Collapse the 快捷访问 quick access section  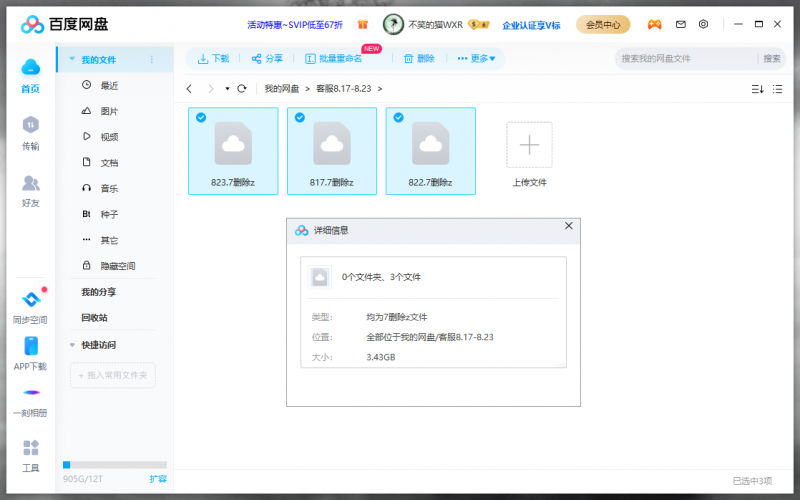[72, 345]
